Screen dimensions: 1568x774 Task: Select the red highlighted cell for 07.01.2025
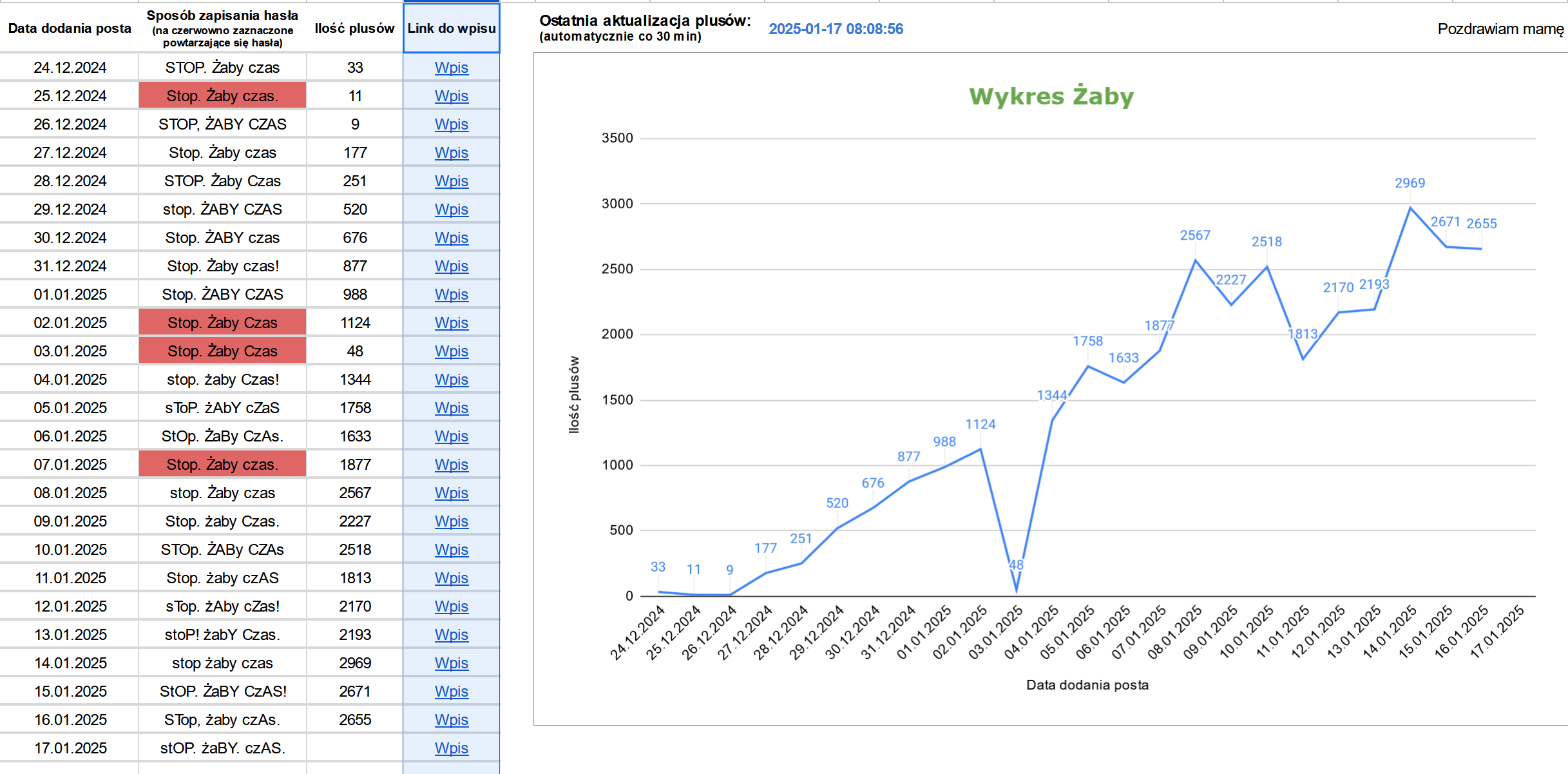pyautogui.click(x=222, y=465)
